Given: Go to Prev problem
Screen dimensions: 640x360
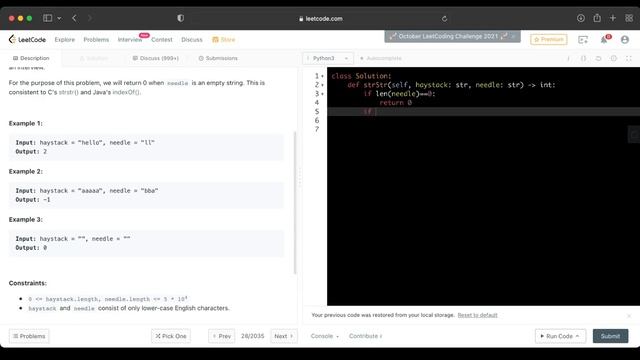Looking at the screenshot, I should coord(222,336).
